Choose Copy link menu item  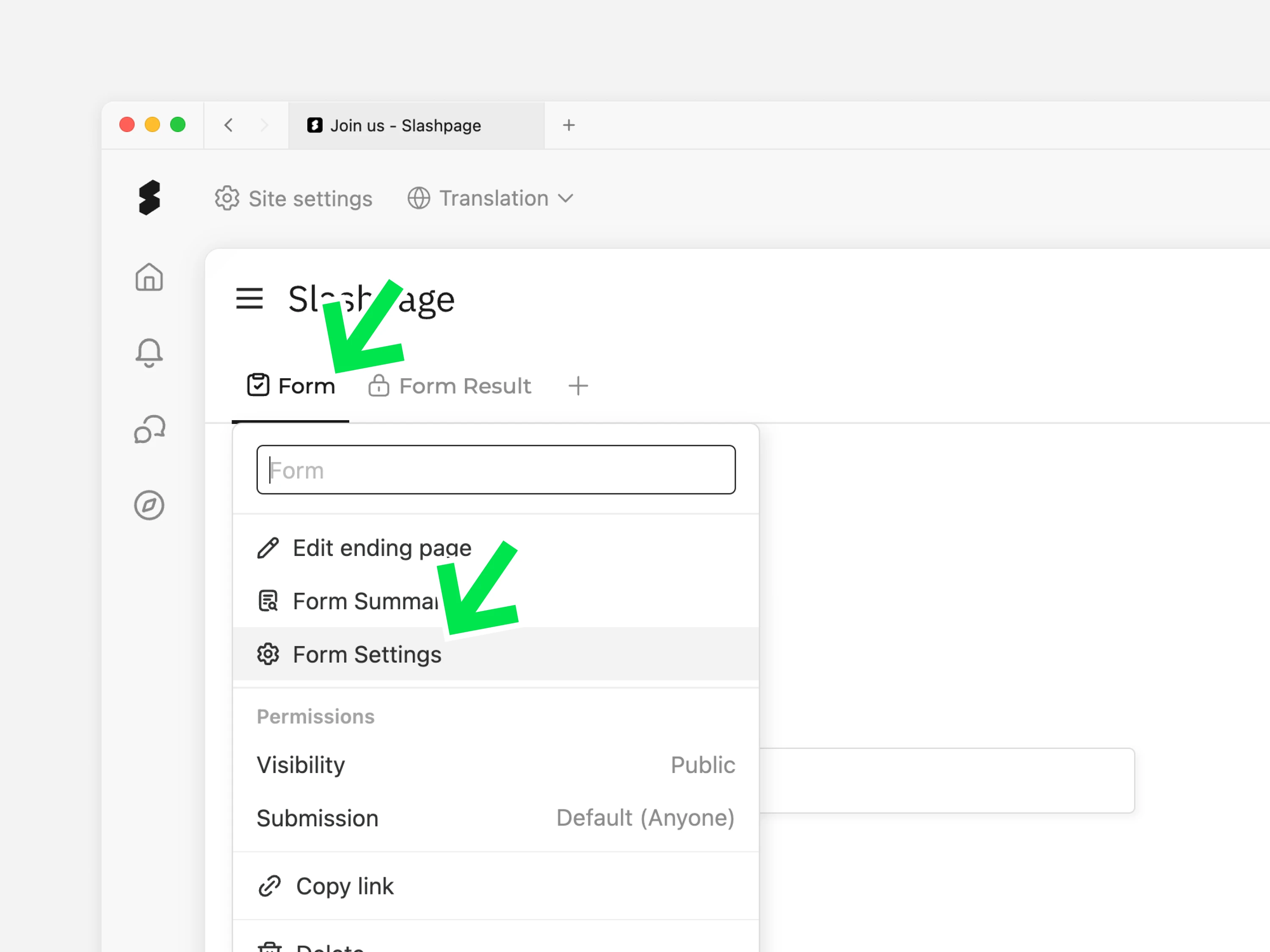pyautogui.click(x=496, y=886)
